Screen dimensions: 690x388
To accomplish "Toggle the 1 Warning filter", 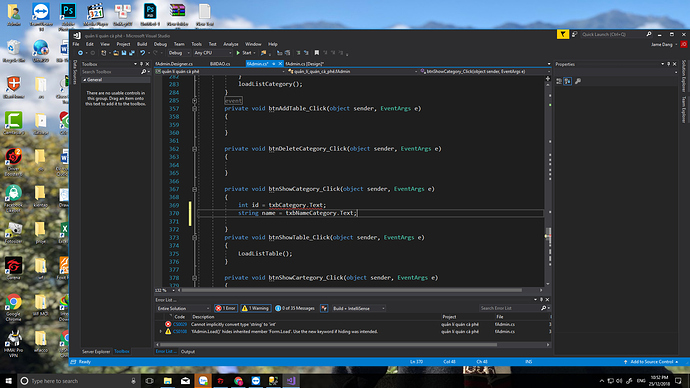I will point(255,308).
